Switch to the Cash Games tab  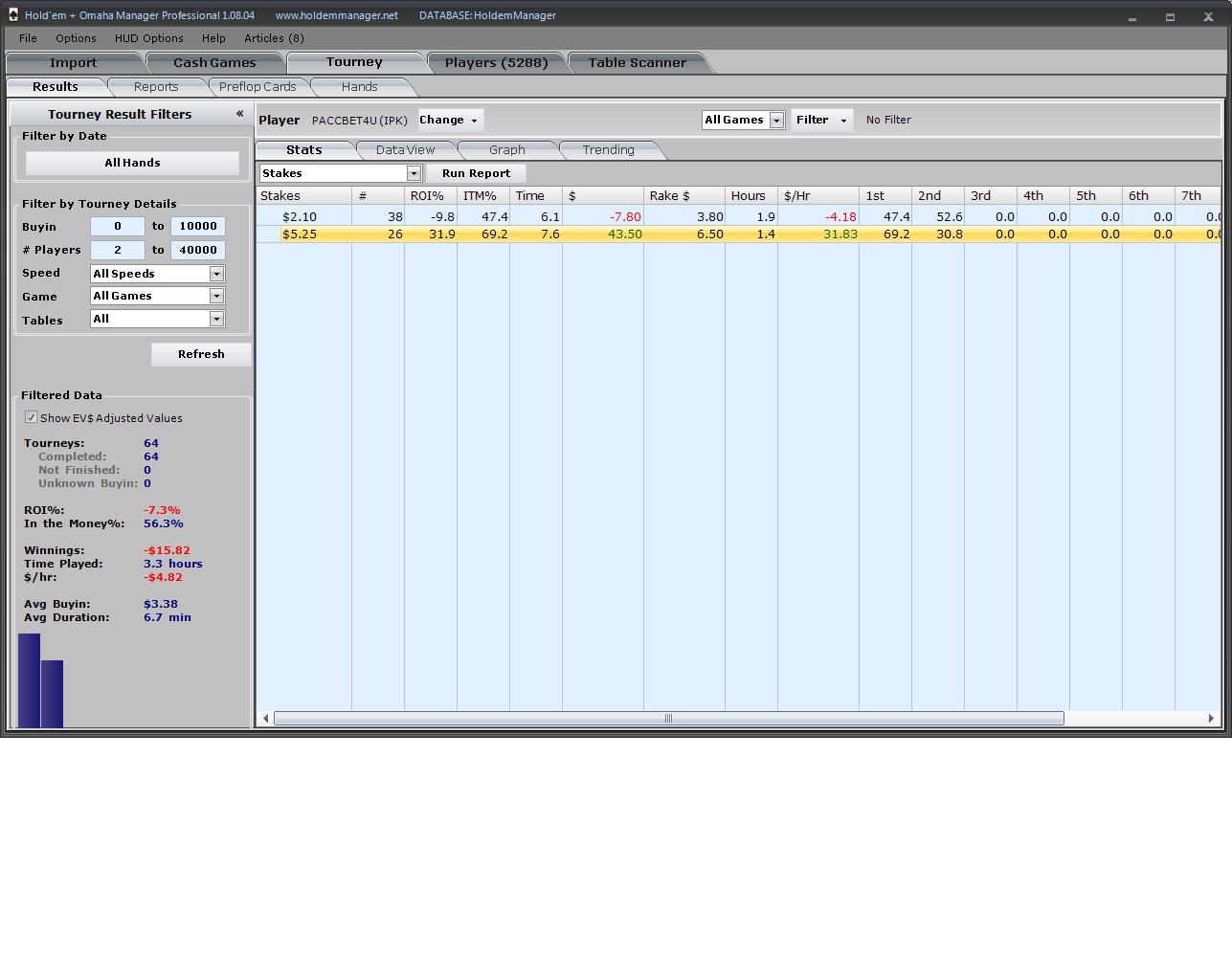[x=214, y=63]
